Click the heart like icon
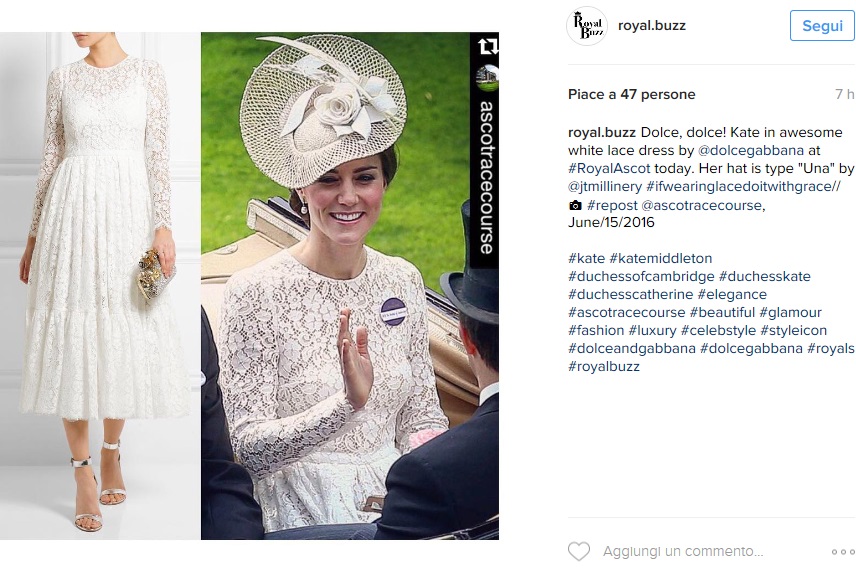 point(579,551)
